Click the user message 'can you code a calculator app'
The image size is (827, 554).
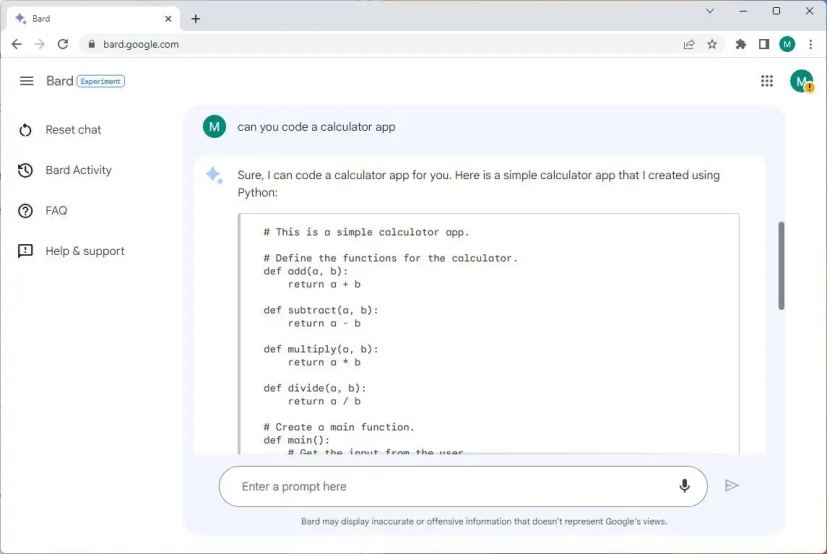(x=316, y=127)
